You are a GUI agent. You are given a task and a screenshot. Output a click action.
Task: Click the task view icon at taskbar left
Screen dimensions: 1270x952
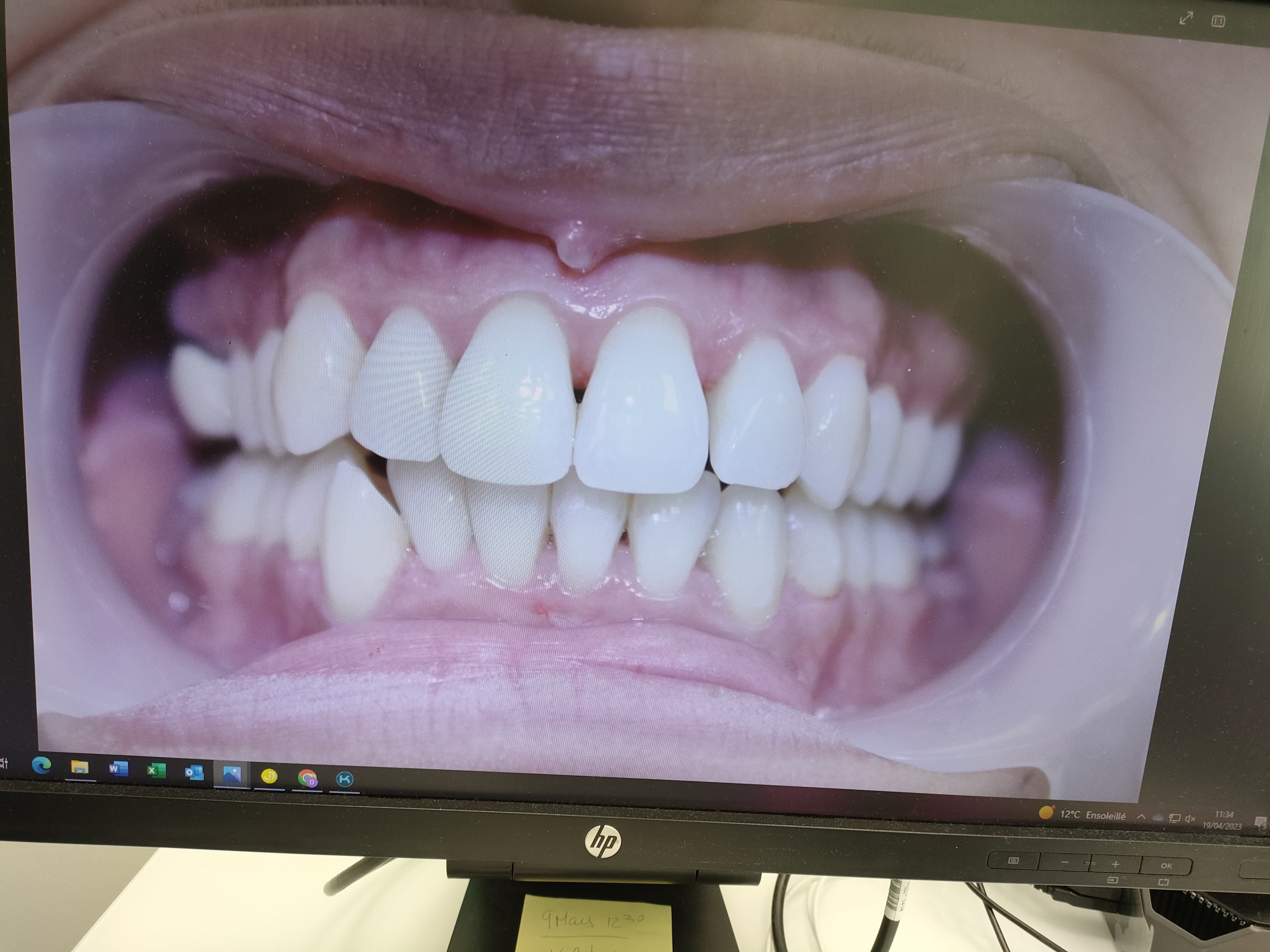[x=4, y=763]
